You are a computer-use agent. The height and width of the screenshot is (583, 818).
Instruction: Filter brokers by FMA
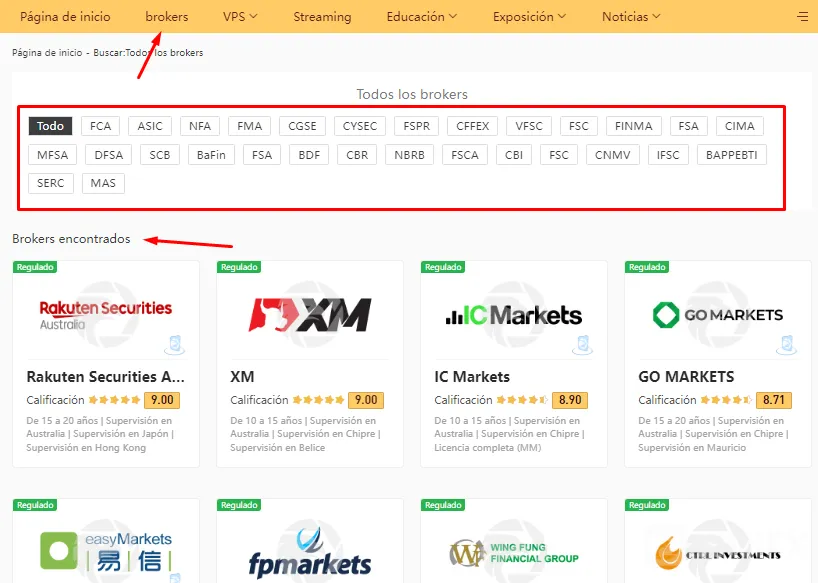[x=249, y=126]
